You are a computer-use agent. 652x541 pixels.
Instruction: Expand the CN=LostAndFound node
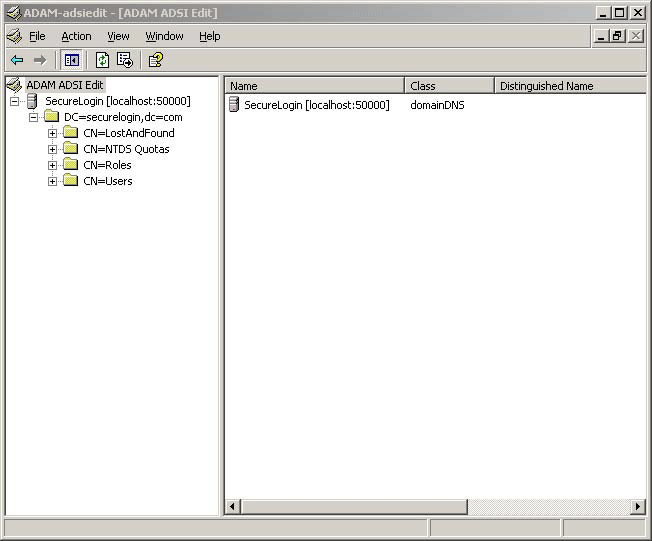tap(52, 133)
